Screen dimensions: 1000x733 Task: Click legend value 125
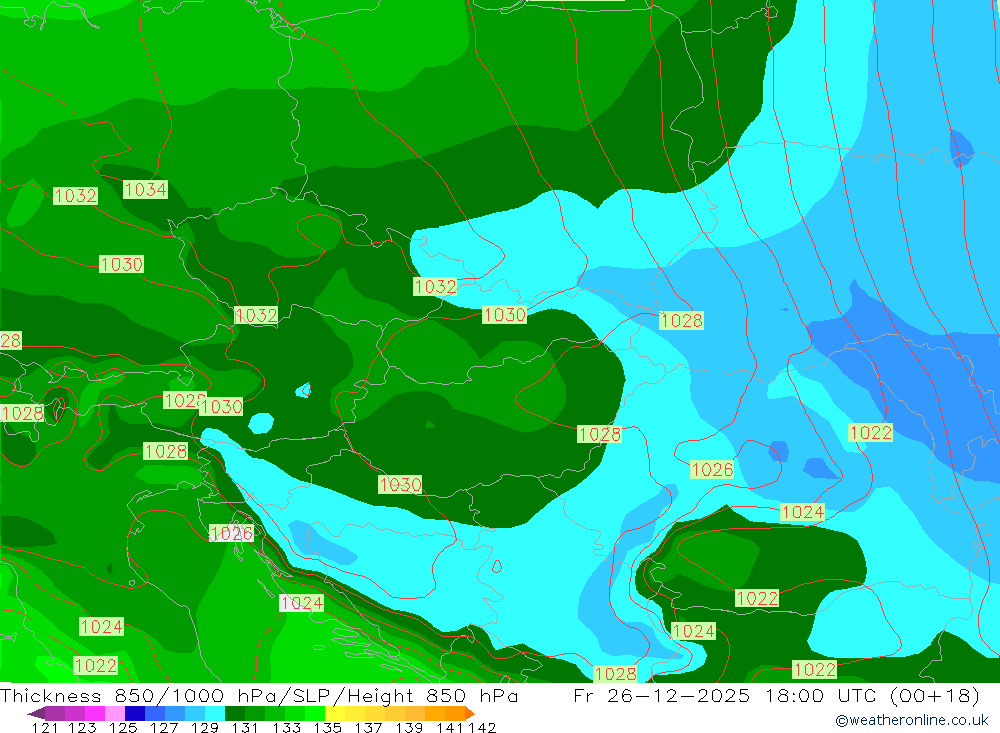[x=122, y=727]
